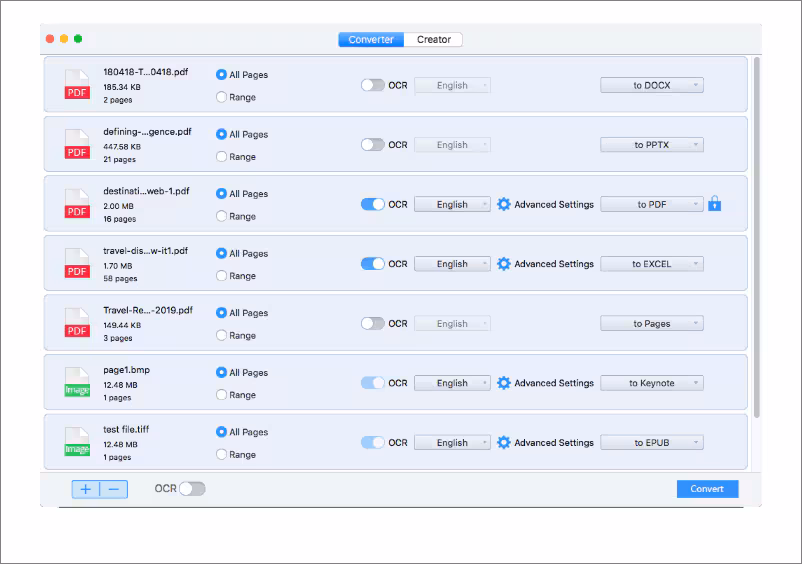The width and height of the screenshot is (802, 564).
Task: Click the blue lock icon beside to PDF
Action: coord(714,204)
